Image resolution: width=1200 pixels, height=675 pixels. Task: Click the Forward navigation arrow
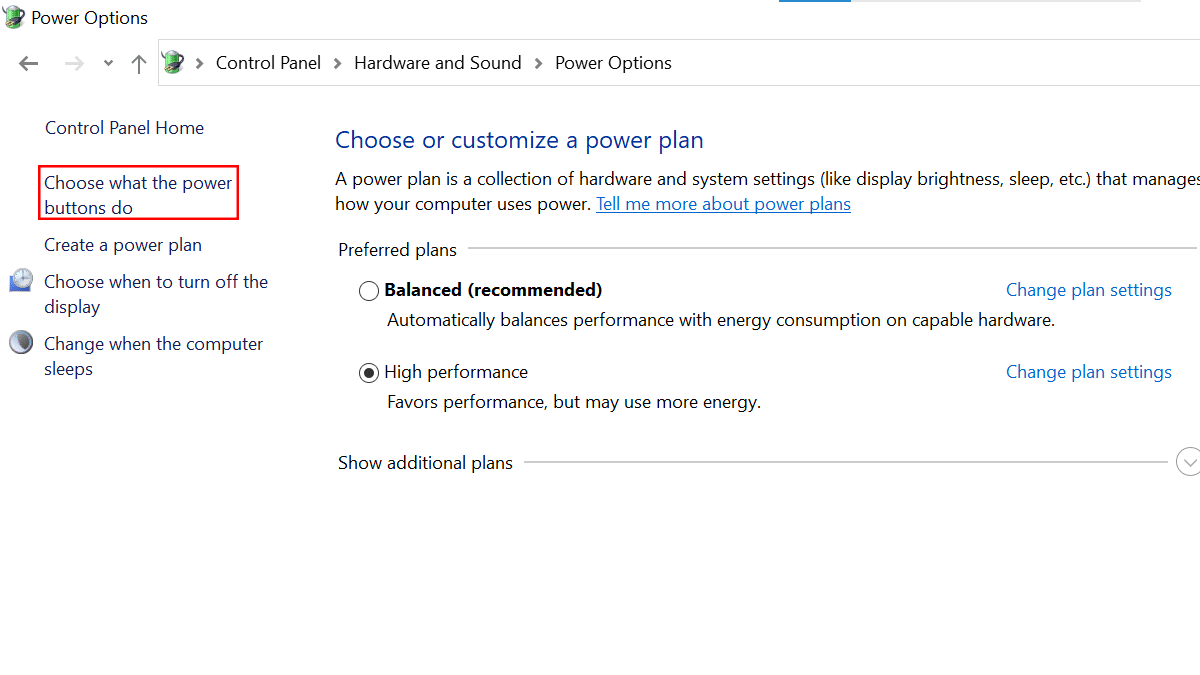tap(74, 63)
